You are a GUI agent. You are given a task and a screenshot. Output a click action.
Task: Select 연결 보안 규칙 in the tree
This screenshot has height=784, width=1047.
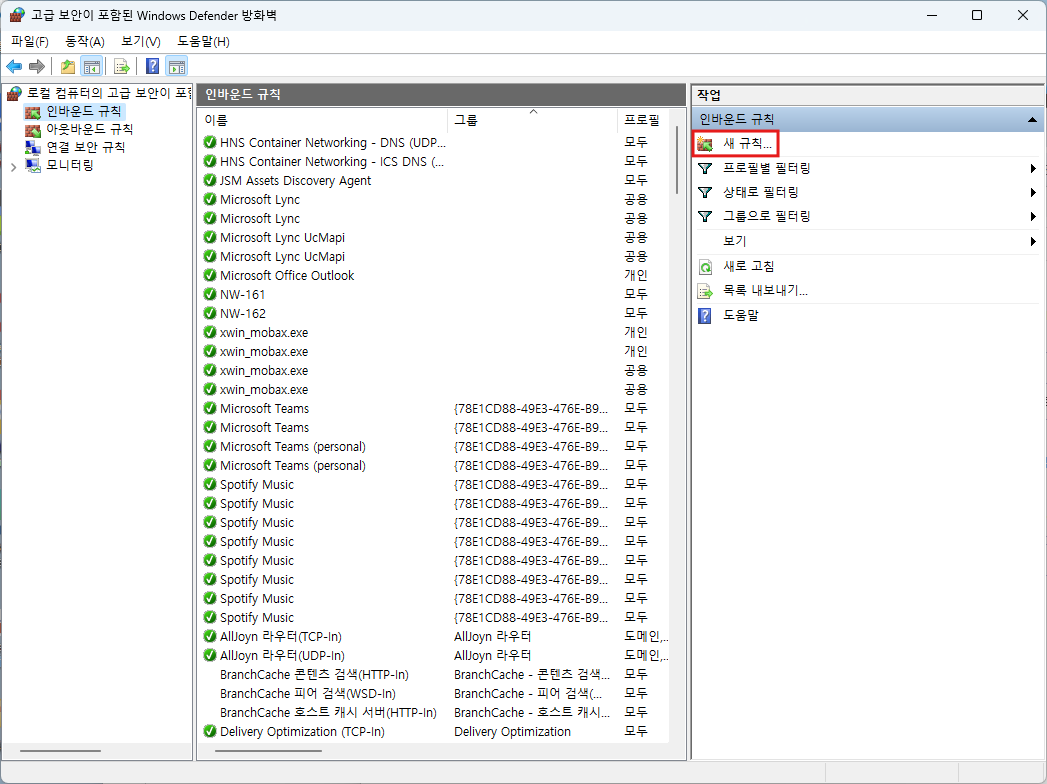85,147
